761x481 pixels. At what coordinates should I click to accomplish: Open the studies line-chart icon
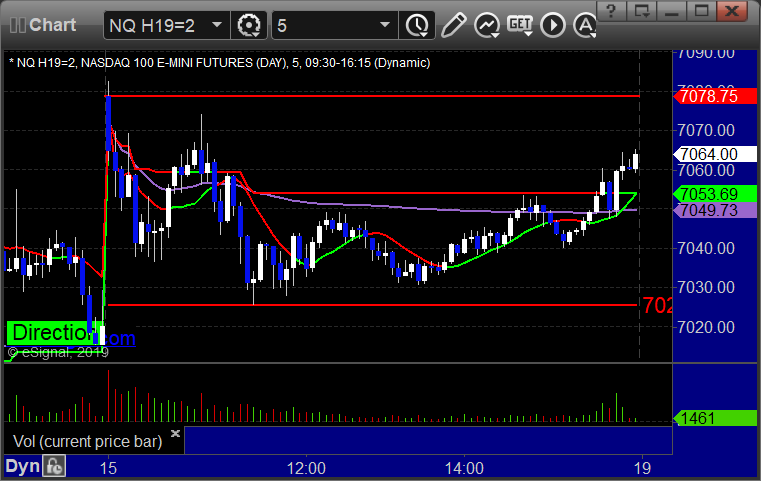coord(487,25)
